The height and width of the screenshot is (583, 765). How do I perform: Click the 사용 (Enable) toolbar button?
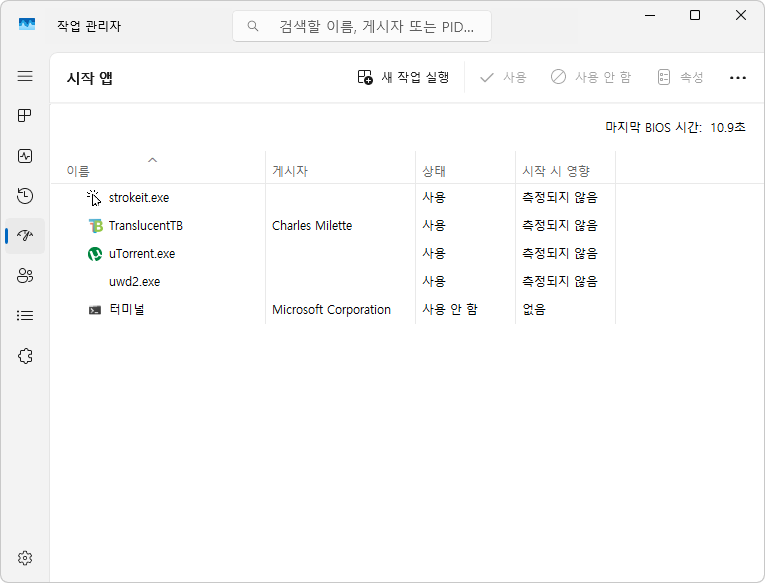click(x=503, y=77)
